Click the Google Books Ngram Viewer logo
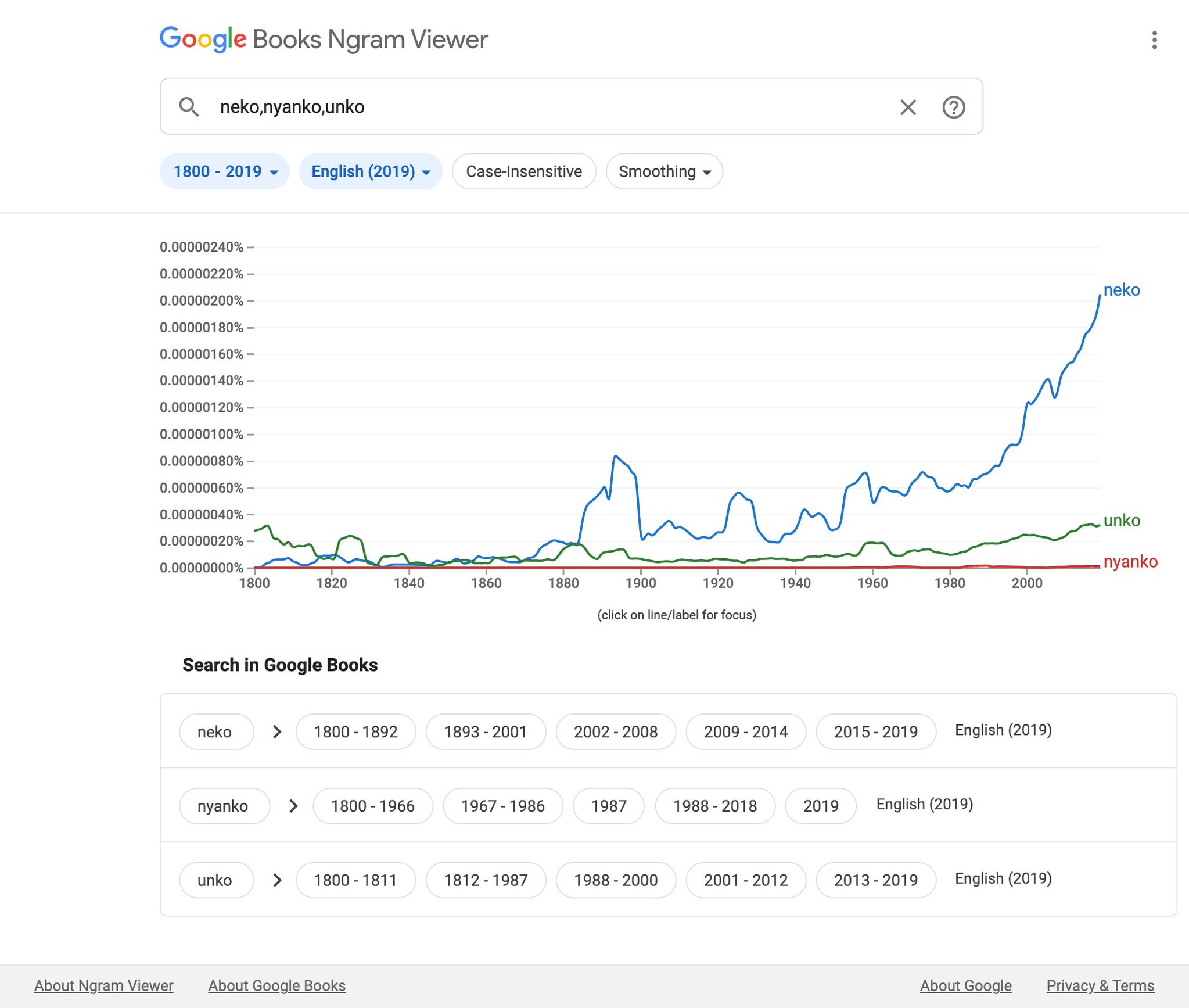Viewport: 1189px width, 1008px height. coord(324,40)
